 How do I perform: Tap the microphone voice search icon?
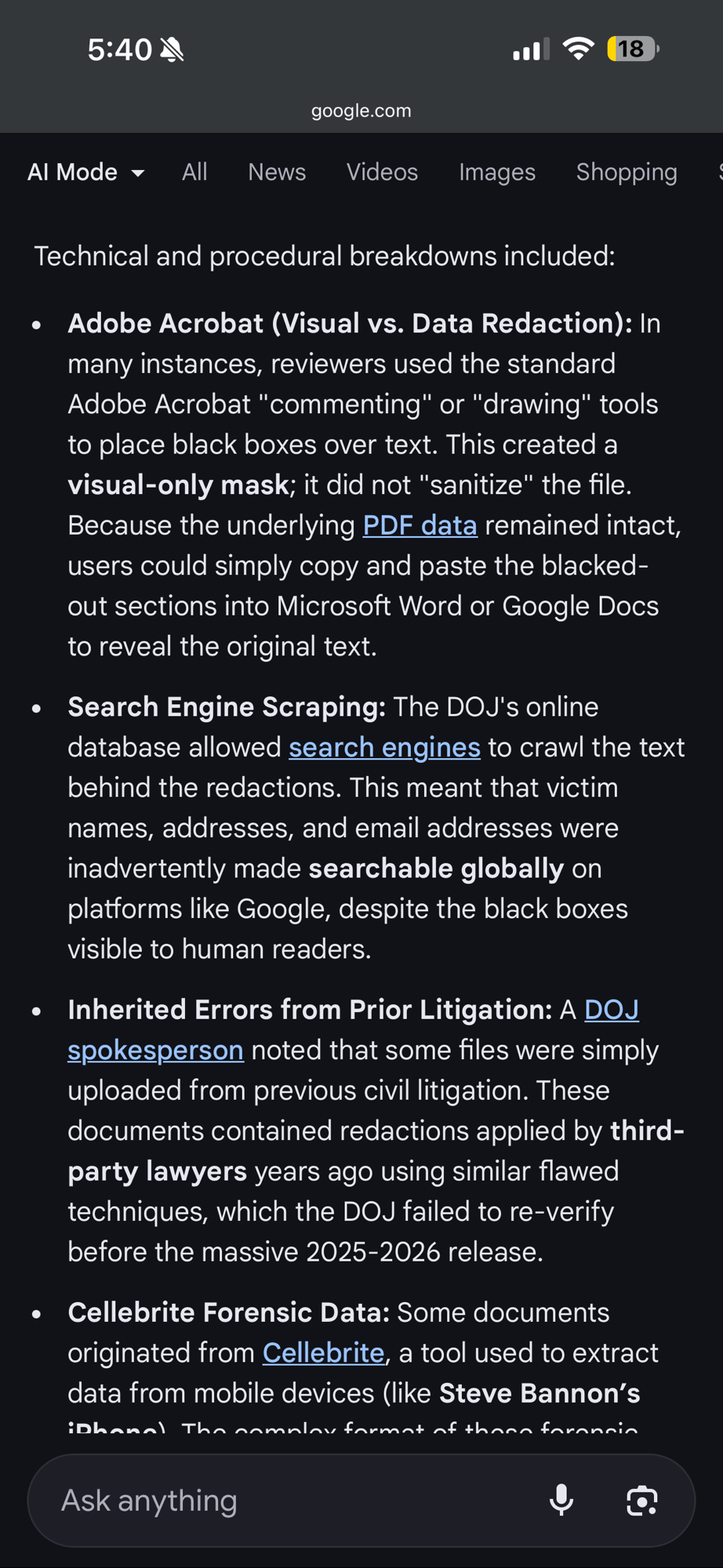pyautogui.click(x=561, y=1500)
